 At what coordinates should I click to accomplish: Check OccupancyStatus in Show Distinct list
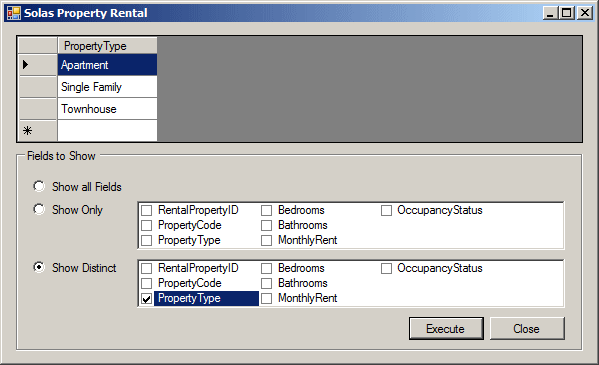386,268
